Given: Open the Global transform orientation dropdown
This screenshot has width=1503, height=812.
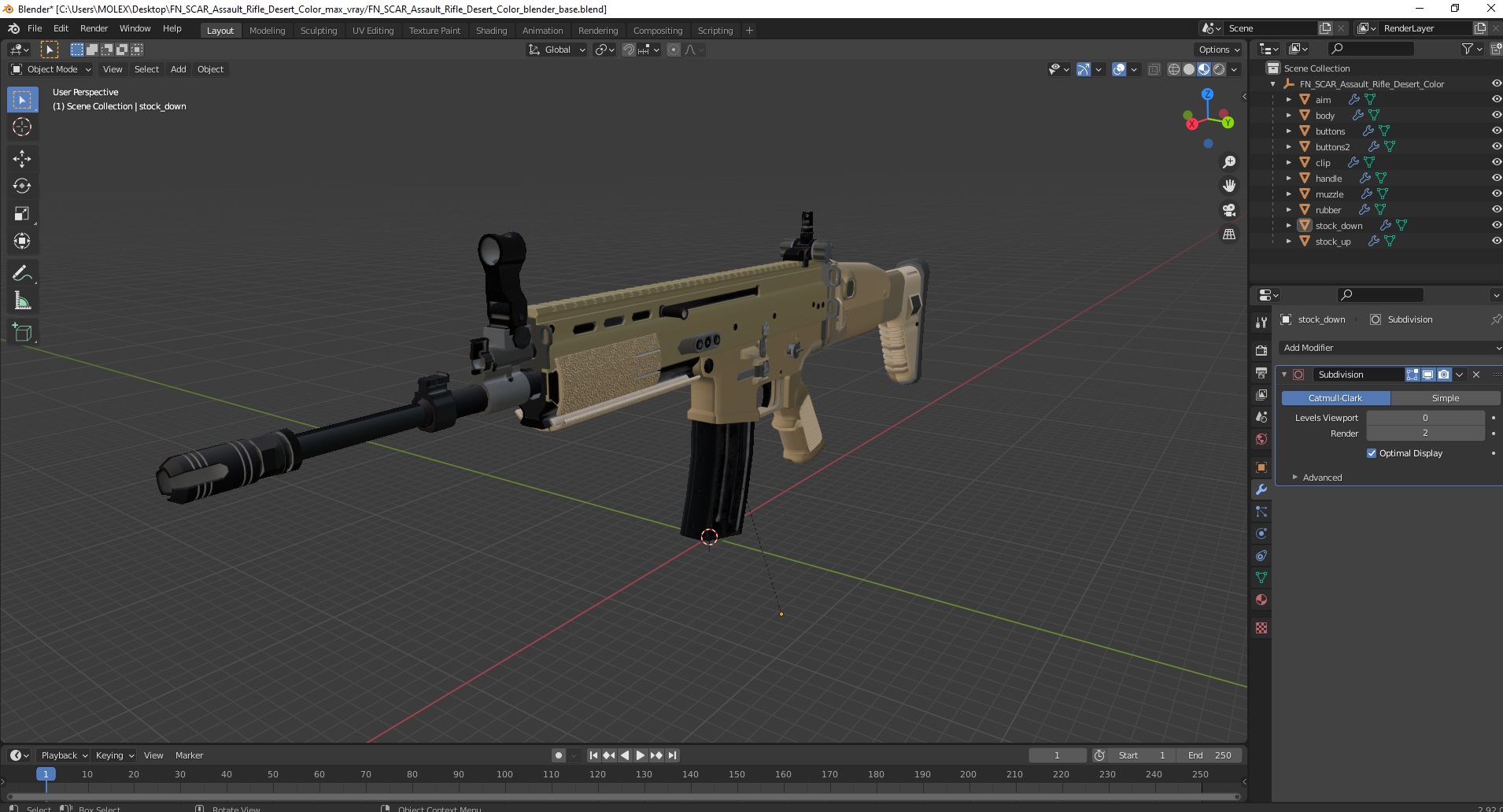Looking at the screenshot, I should 556,50.
